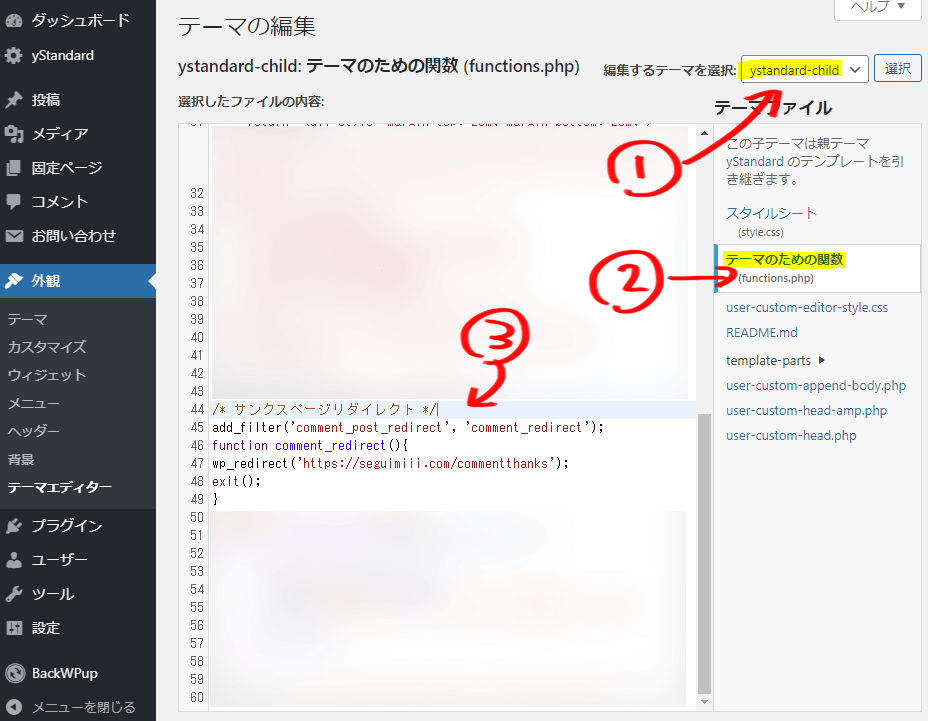
Task: Open the ダッシュボード menu
Action: (x=78, y=21)
